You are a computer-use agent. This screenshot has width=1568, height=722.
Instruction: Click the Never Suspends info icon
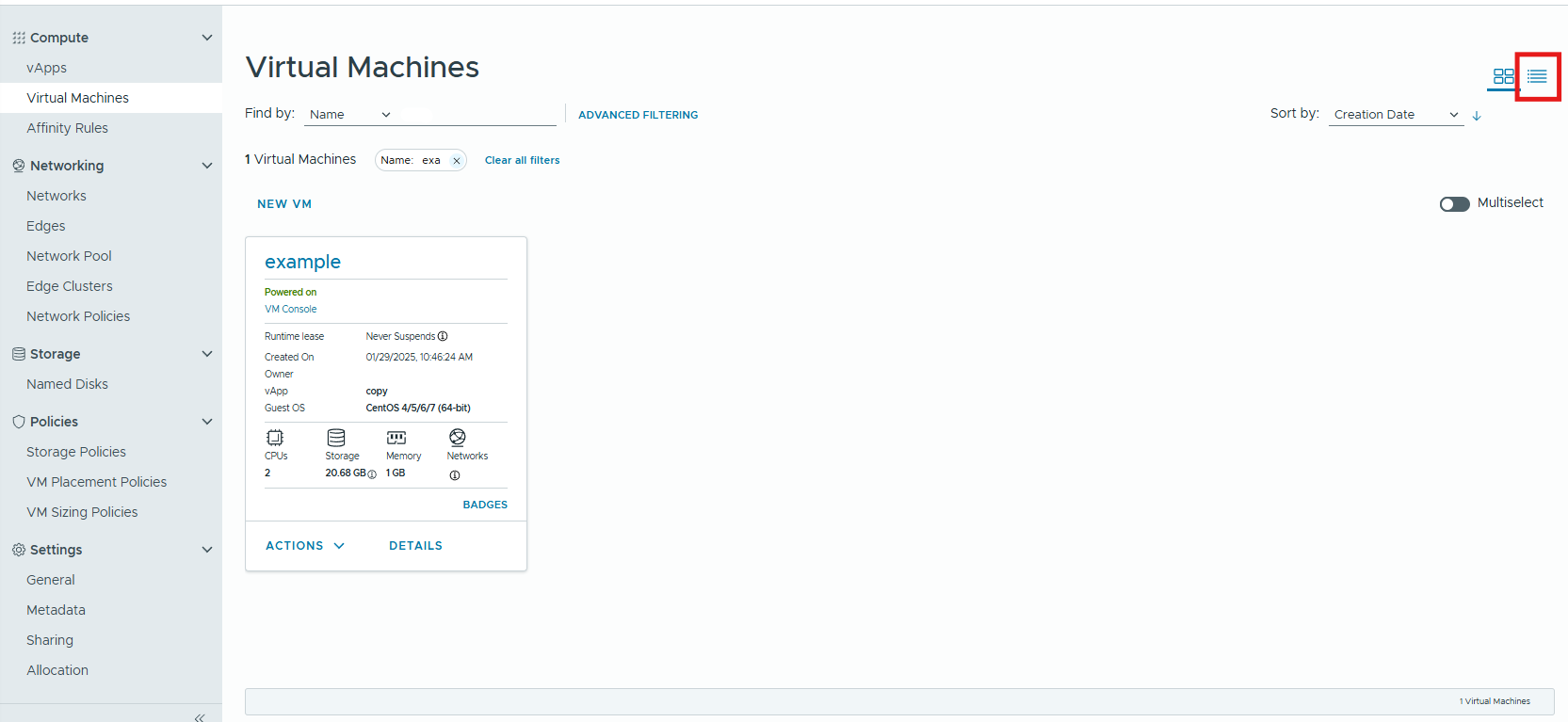(443, 336)
